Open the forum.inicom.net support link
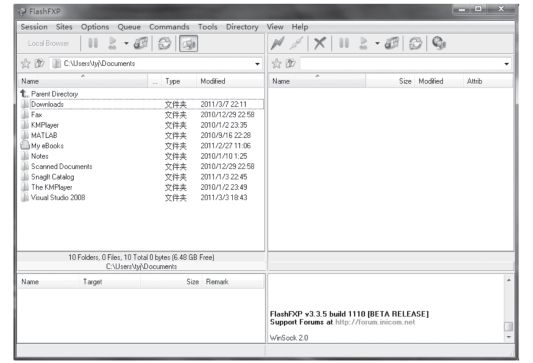This screenshot has width=533, height=363. tap(375, 322)
